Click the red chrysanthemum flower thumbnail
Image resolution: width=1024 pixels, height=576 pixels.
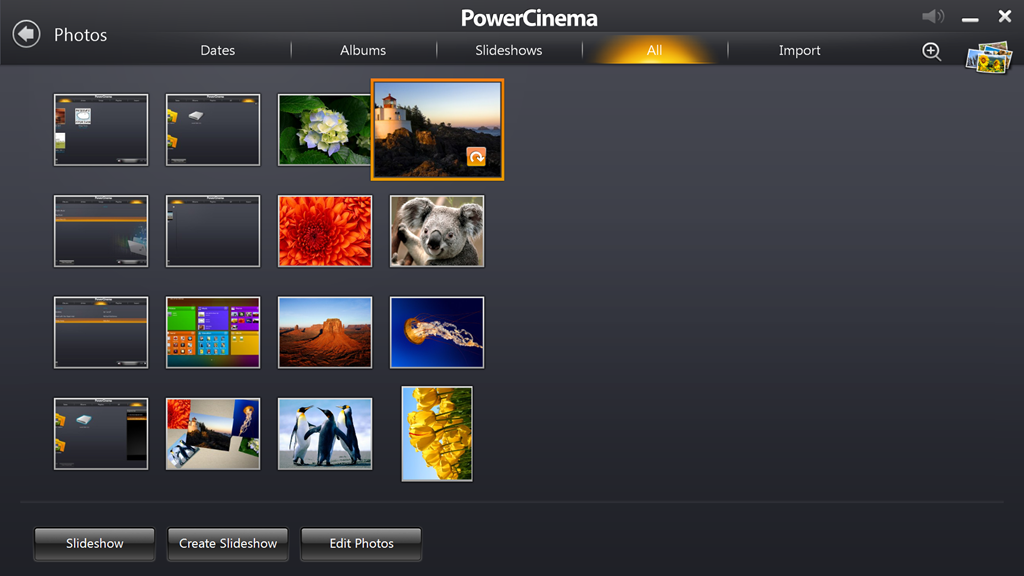tap(325, 231)
